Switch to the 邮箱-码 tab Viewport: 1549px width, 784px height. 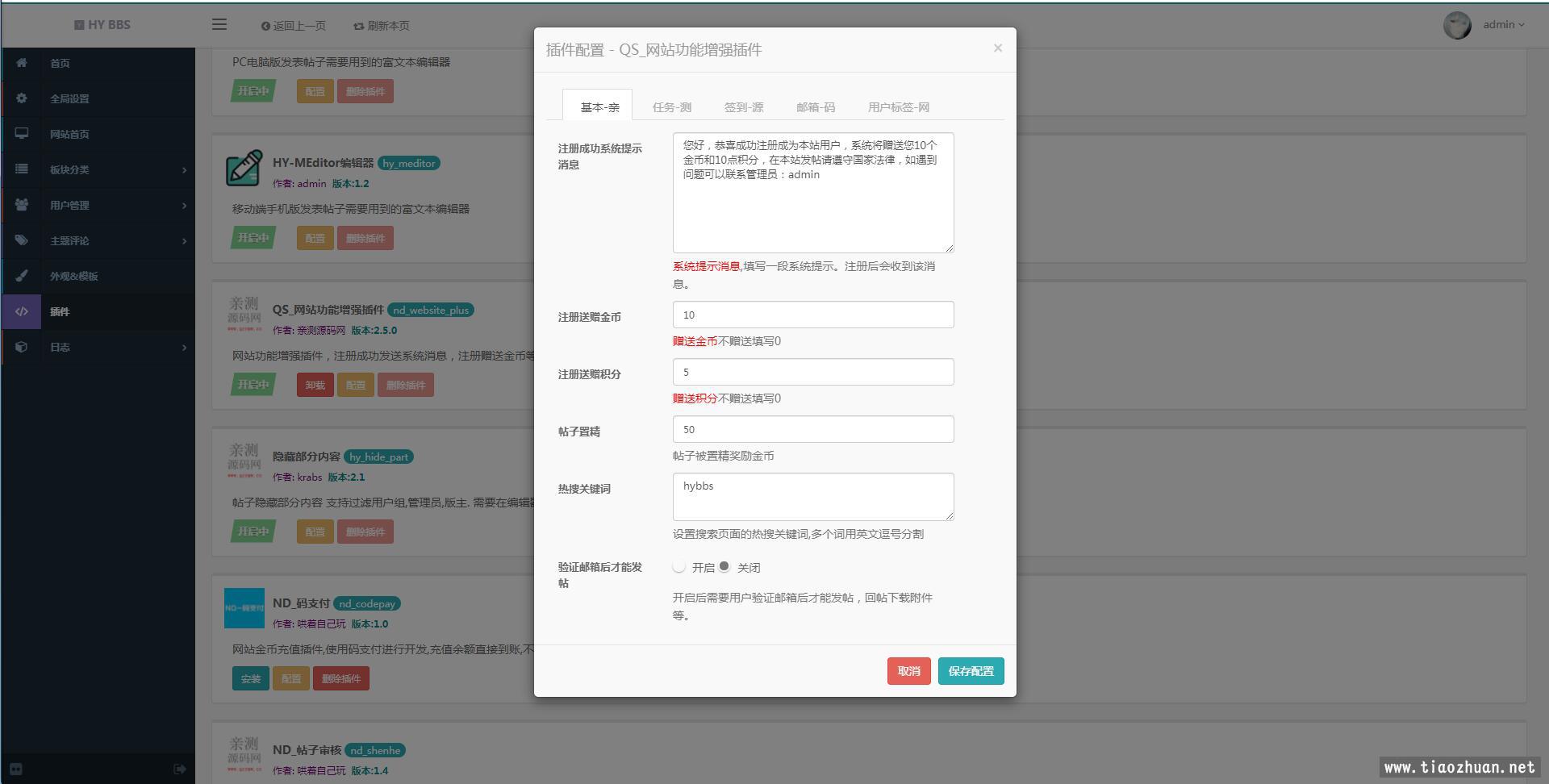click(x=815, y=106)
